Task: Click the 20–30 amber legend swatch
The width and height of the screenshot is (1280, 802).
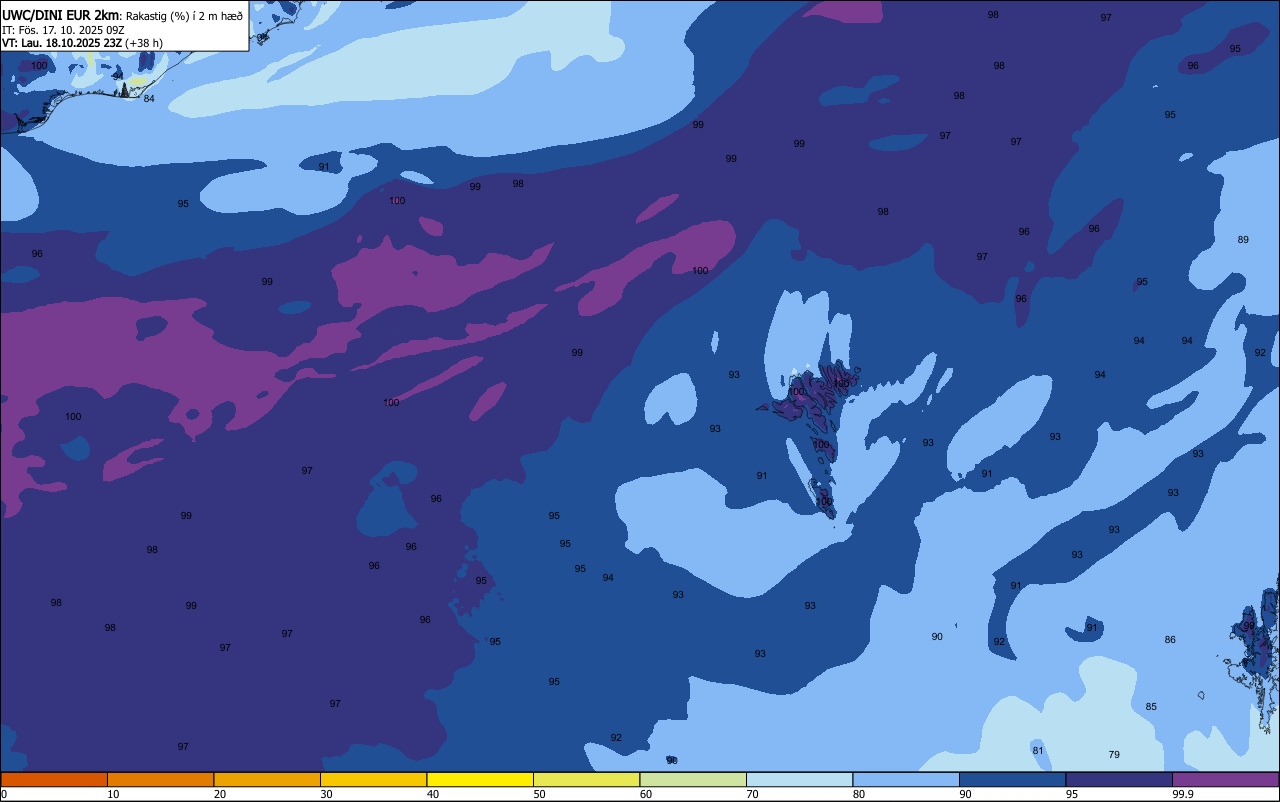Action: pos(267,779)
